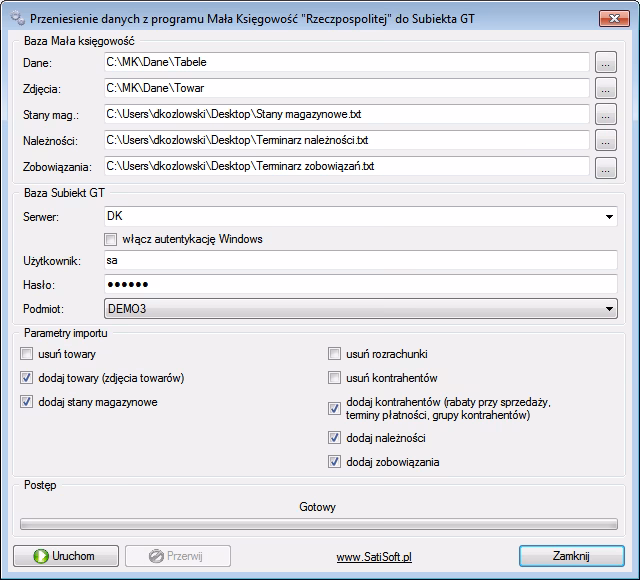
Task: Click the Postęp progress bar
Action: coord(319,523)
